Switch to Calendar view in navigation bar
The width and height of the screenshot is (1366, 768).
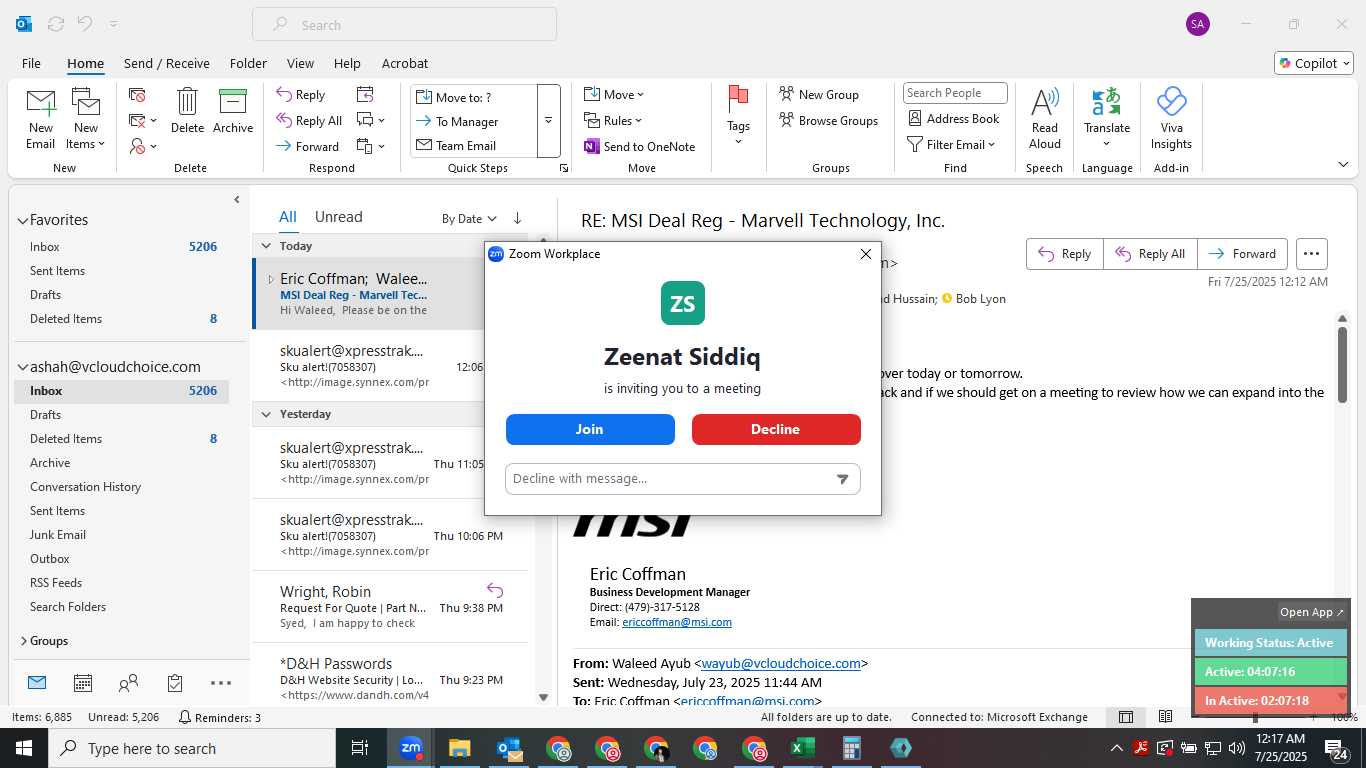point(83,683)
